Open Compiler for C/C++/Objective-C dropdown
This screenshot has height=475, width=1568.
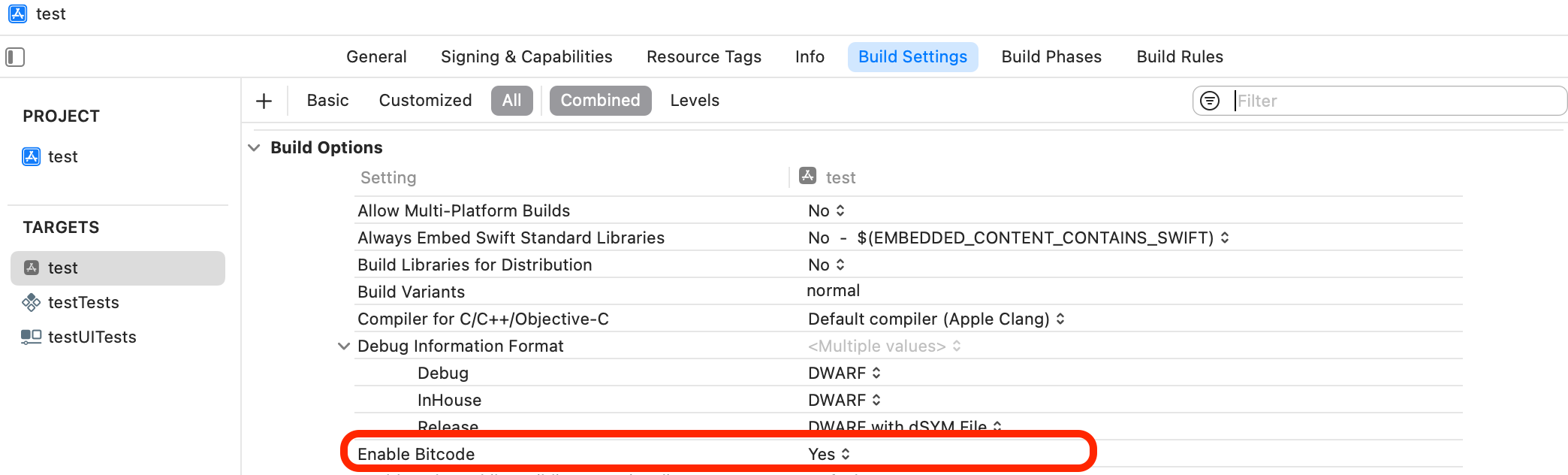pos(936,319)
